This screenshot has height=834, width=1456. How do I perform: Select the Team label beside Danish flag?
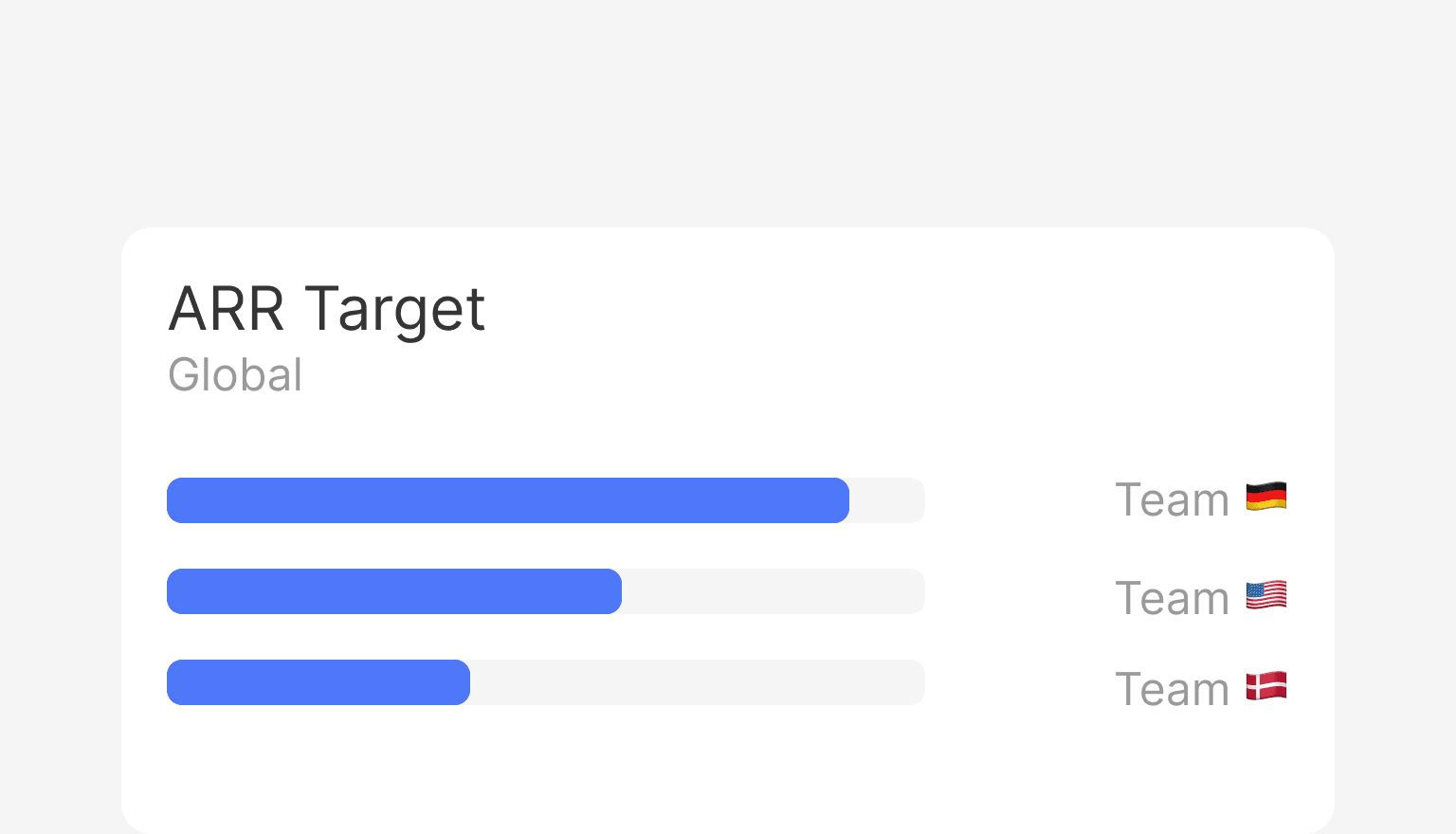(1172, 689)
